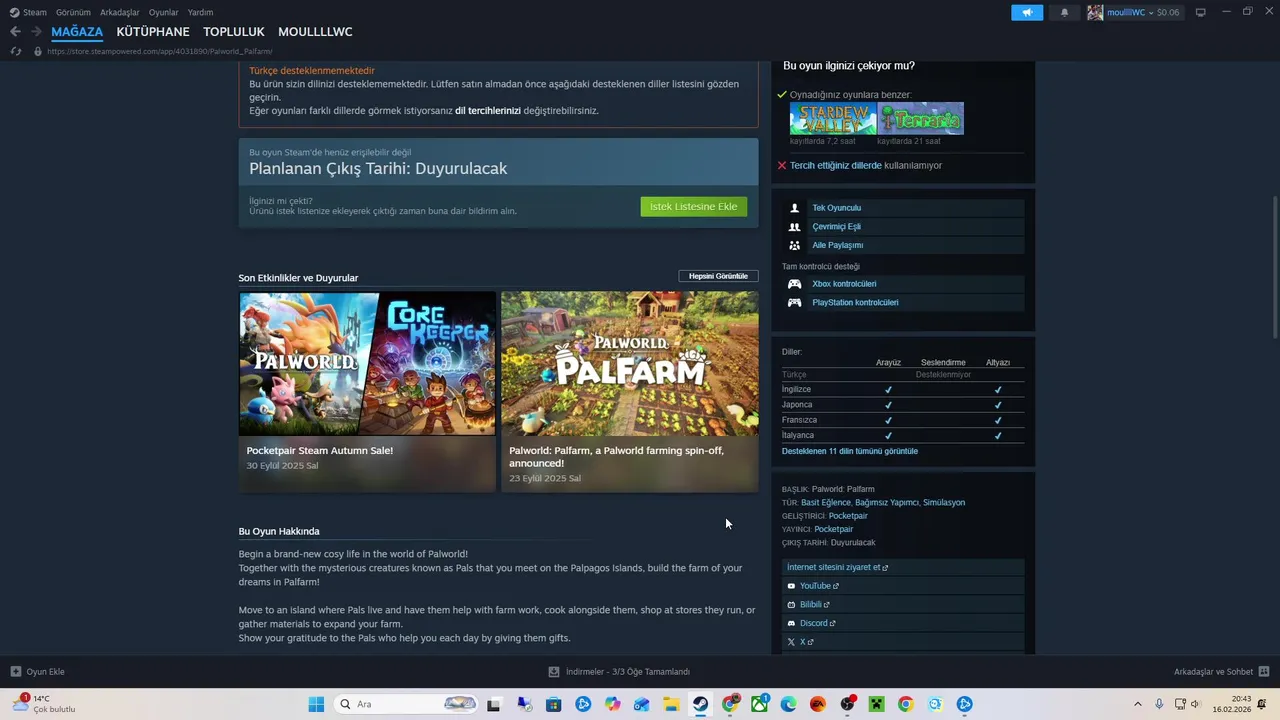Click İstek Listesine Ekle button

(x=694, y=207)
